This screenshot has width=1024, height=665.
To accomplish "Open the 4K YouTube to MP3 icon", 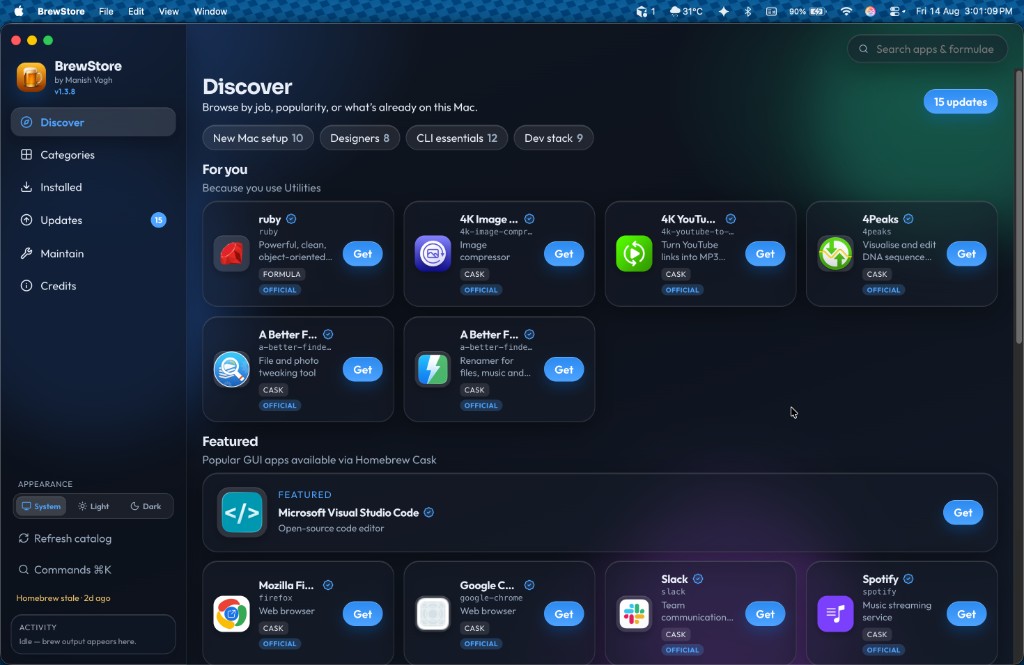I will (x=633, y=253).
